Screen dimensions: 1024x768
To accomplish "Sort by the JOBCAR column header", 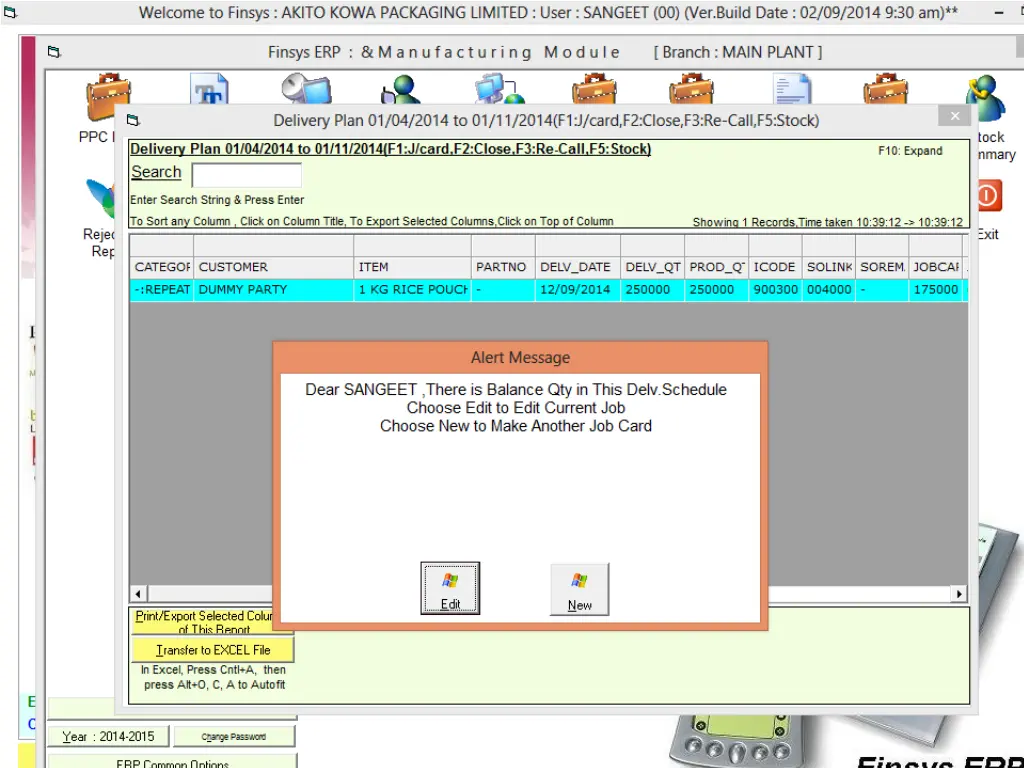I will (935, 267).
